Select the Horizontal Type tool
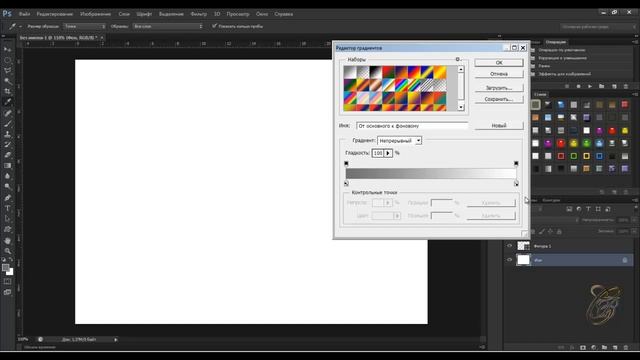Viewport: 640px width, 360px height. [7, 208]
